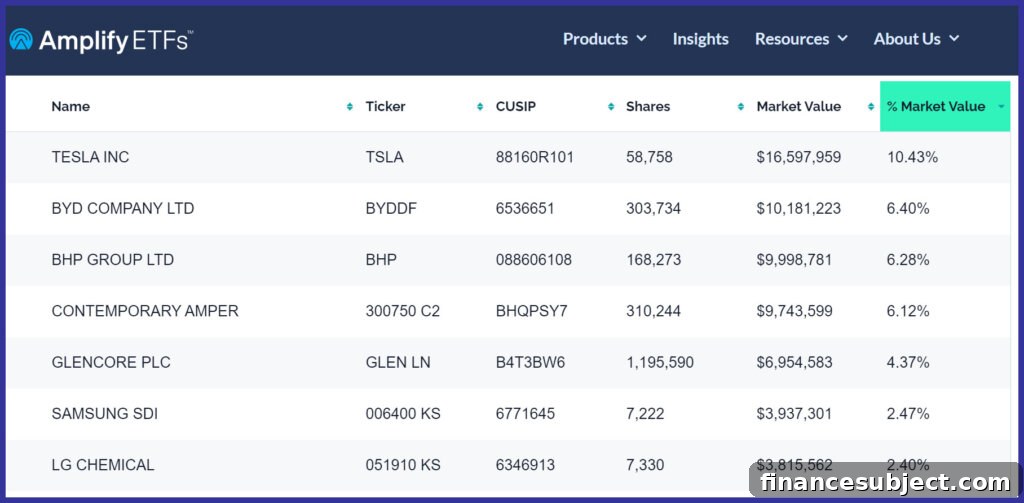The width and height of the screenshot is (1024, 503).
Task: Open the About Us menu
Action: (916, 39)
